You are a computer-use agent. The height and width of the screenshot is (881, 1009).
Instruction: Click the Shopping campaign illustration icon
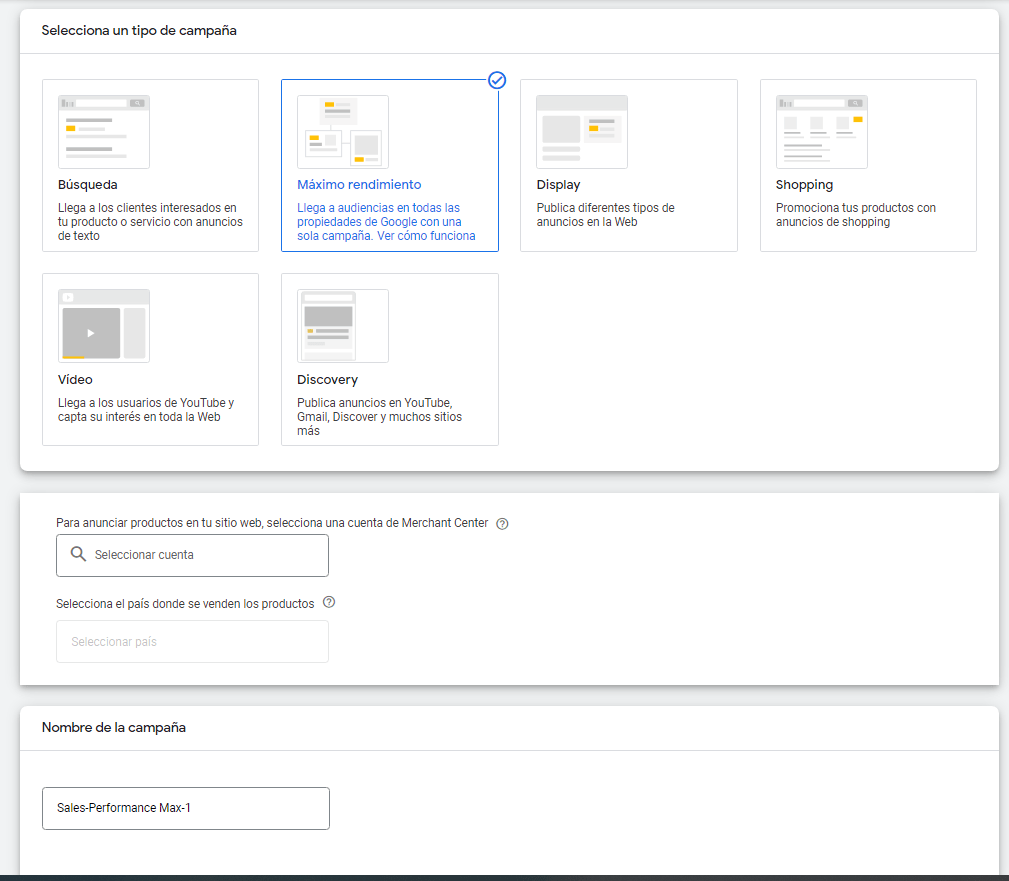point(821,132)
